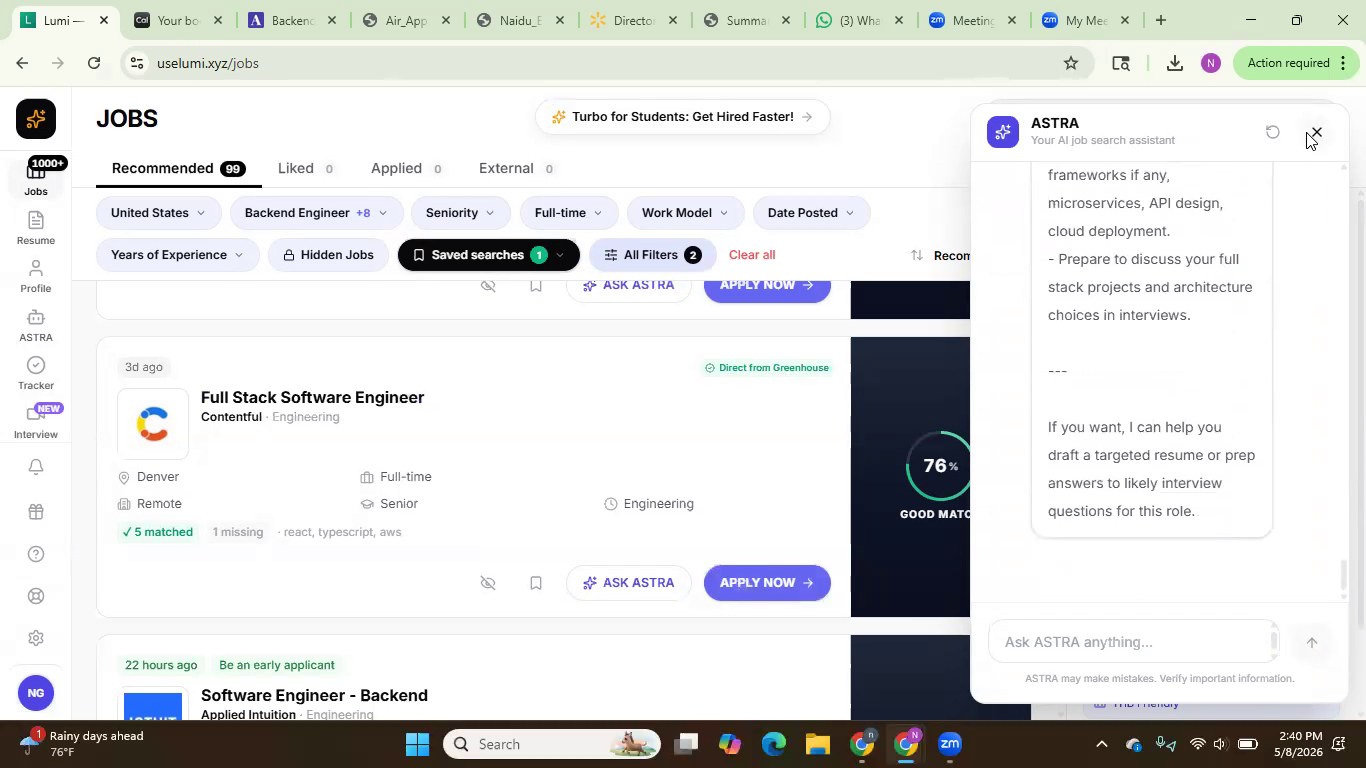Image resolution: width=1366 pixels, height=768 pixels.
Task: Expand Backend Engineer +8 filter
Action: 316,213
